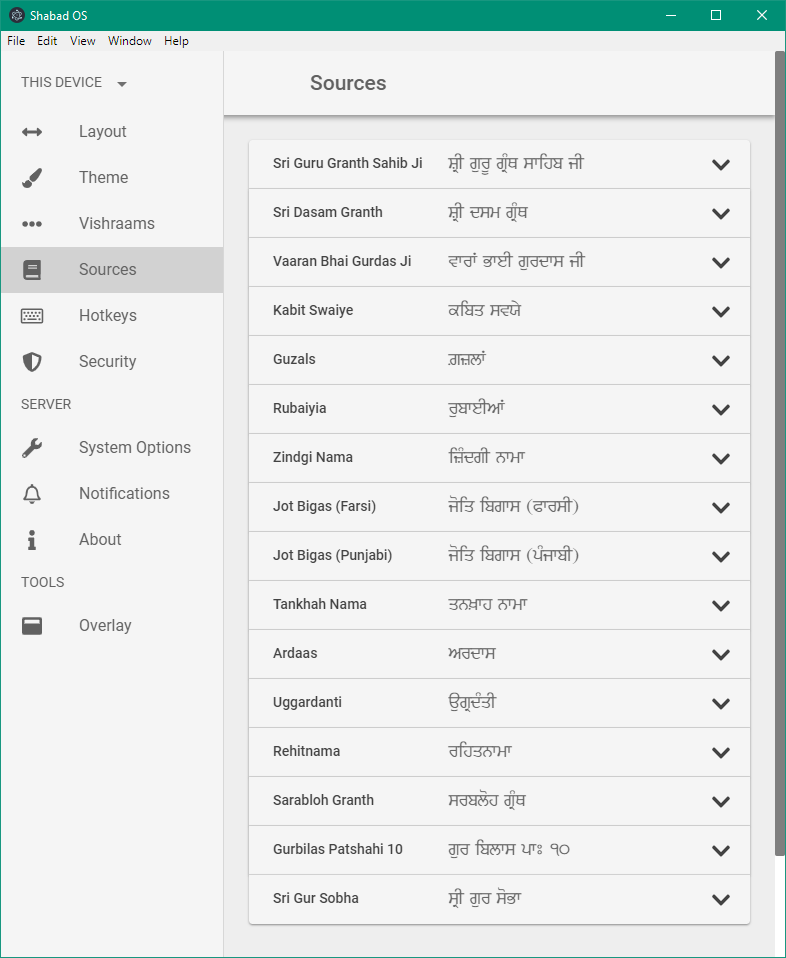The image size is (786, 958).
Task: Open the File menu
Action: click(x=16, y=41)
